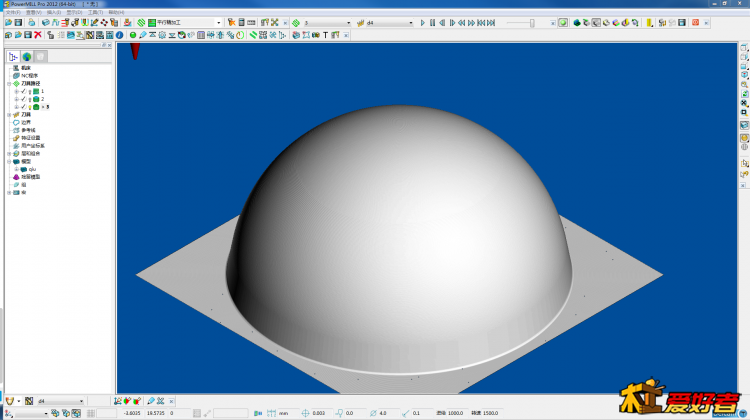750x420 pixels.
Task: Click the green circle icon in second toolbar
Action: (133, 35)
